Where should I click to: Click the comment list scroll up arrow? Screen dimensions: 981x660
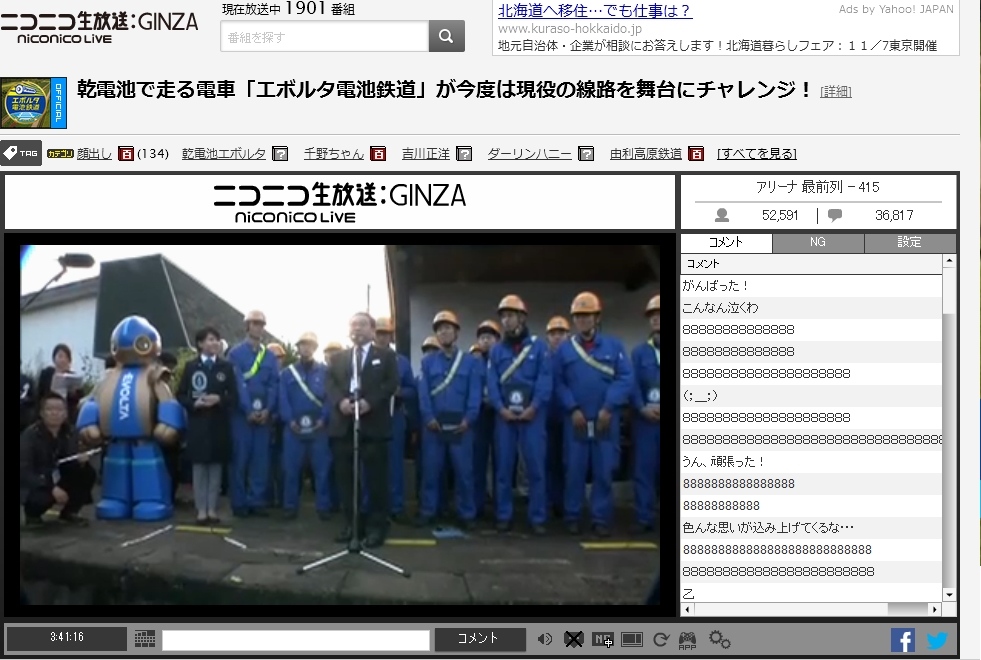click(949, 261)
